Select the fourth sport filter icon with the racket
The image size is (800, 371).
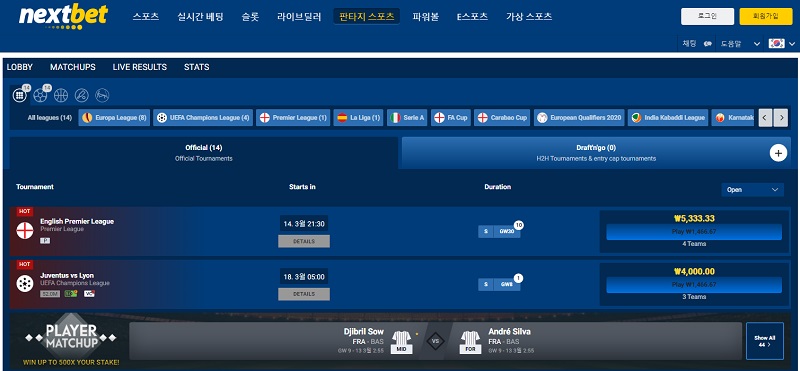[82, 95]
